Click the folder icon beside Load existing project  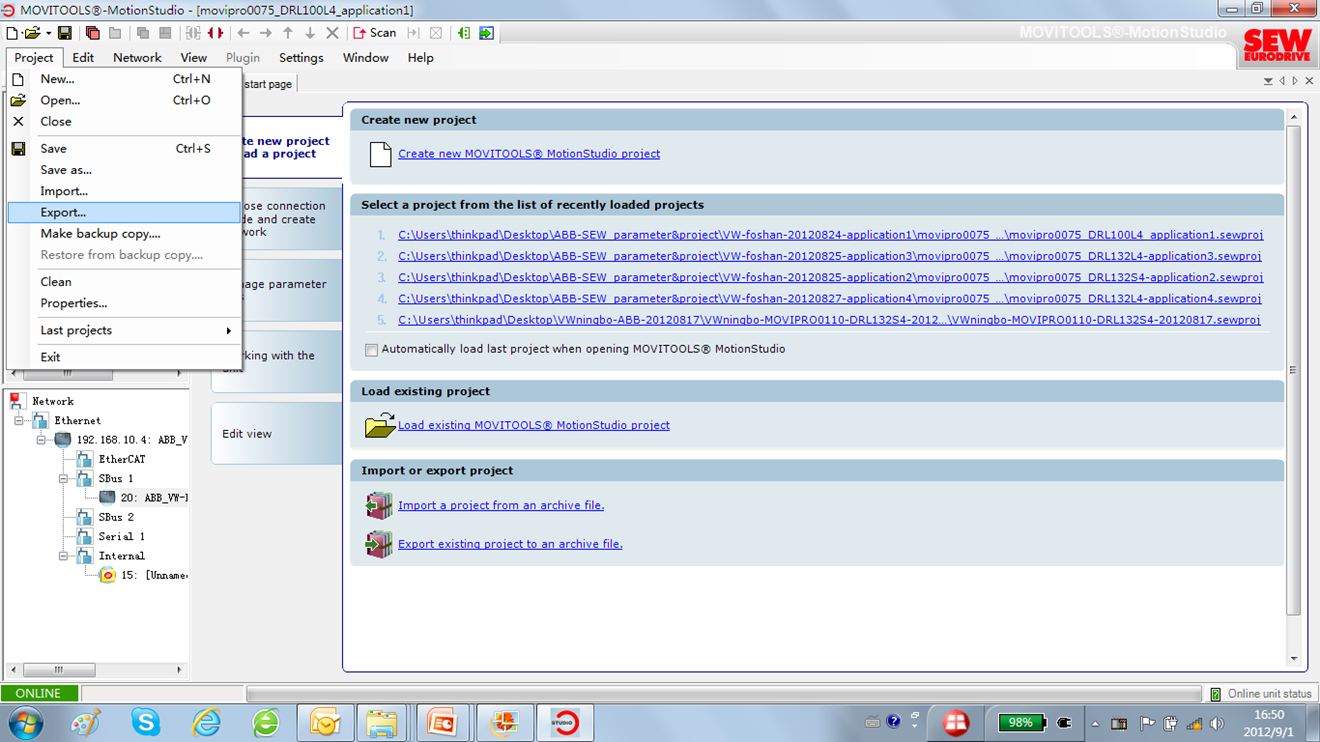point(380,426)
